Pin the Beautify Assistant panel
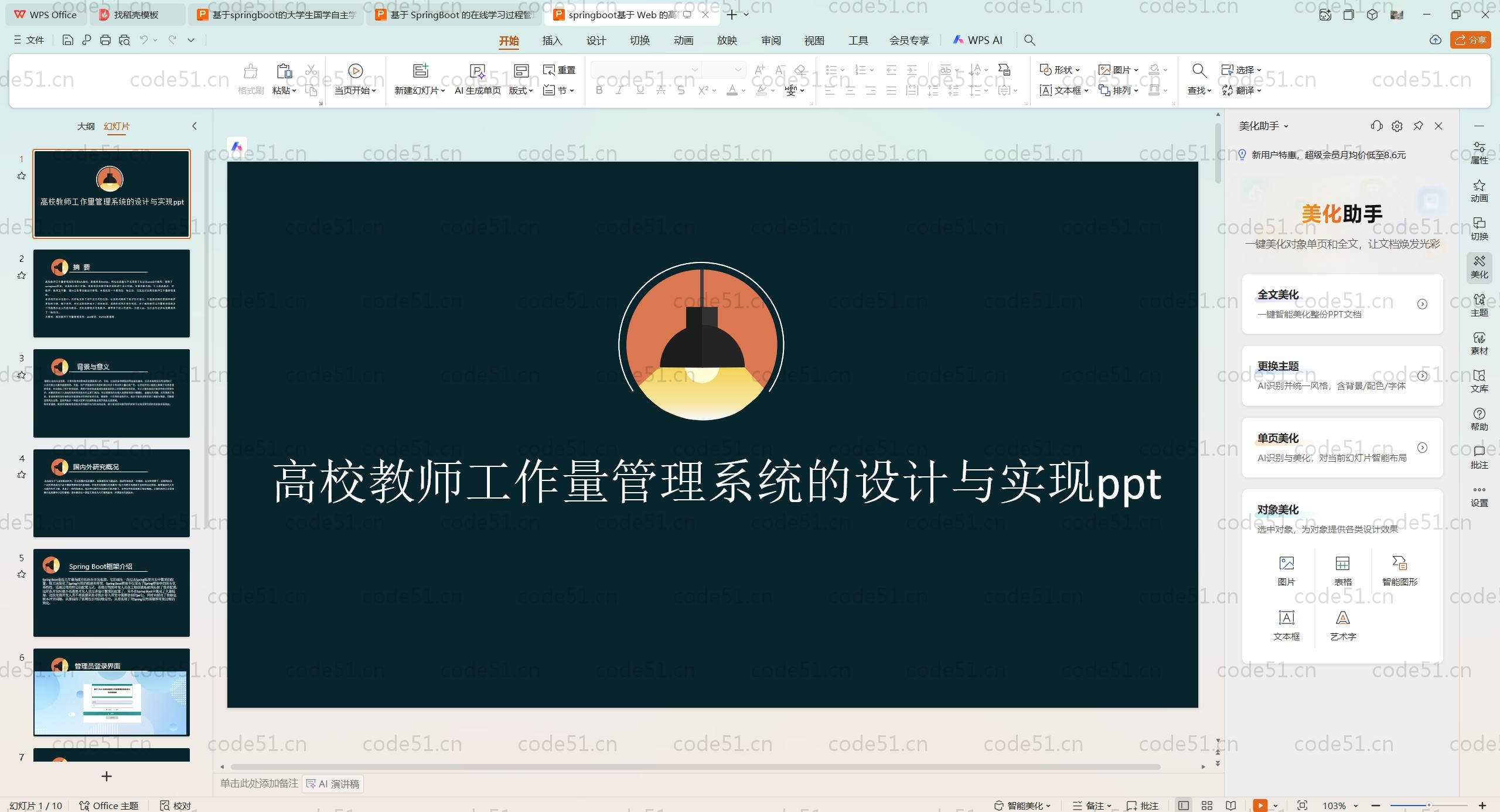 click(1418, 126)
